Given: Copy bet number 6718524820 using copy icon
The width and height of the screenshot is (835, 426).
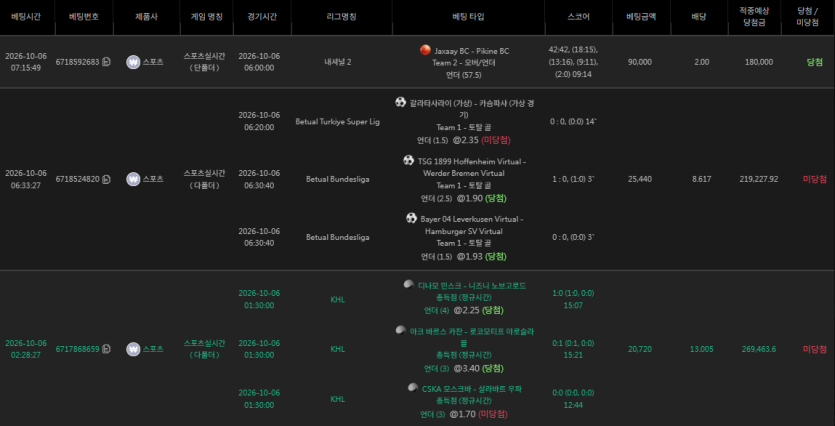Looking at the screenshot, I should (x=106, y=179).
